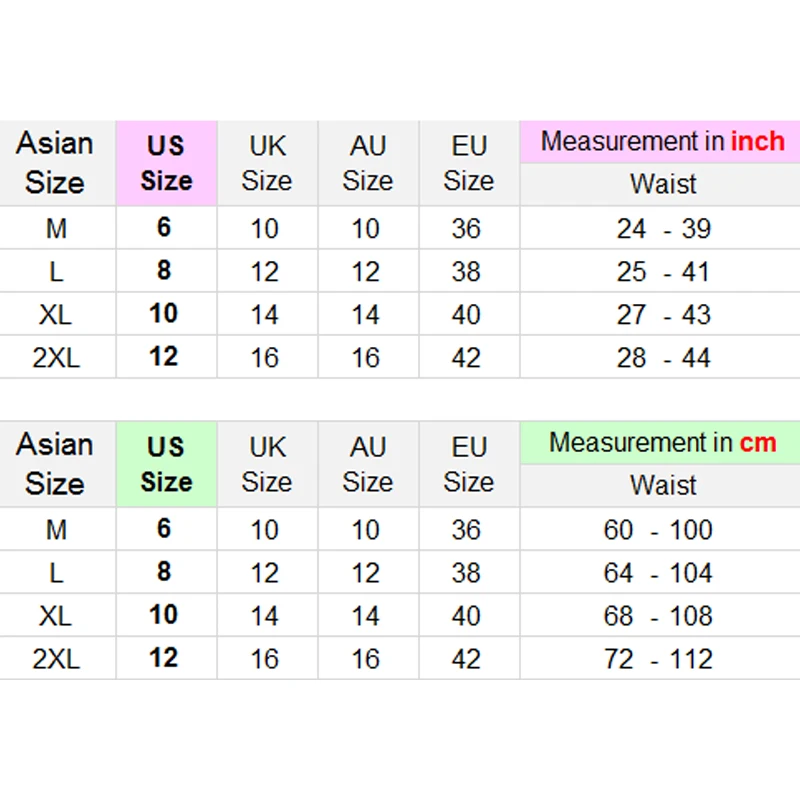Viewport: 800px width, 800px height.
Task: Click Asian Size header in cm table
Action: (x=55, y=464)
